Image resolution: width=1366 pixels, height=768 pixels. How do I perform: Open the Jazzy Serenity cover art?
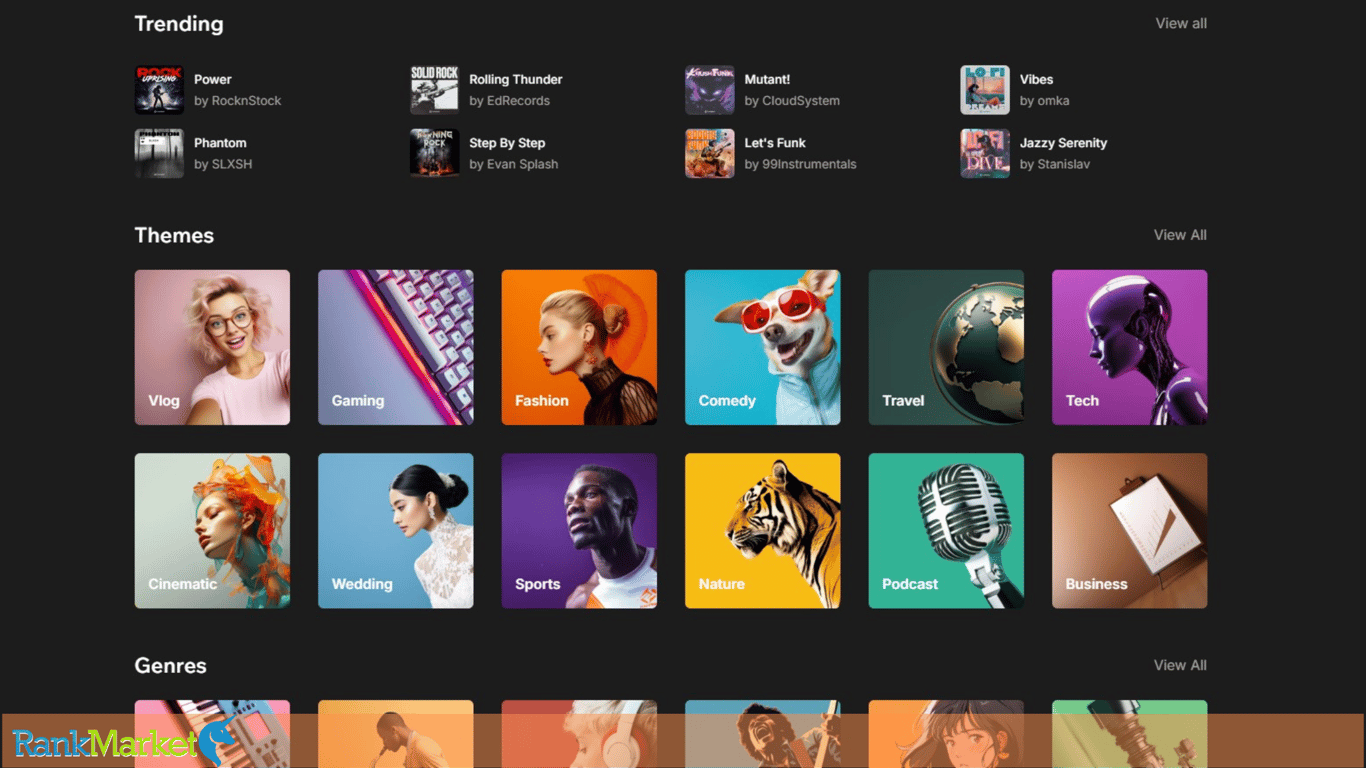985,153
